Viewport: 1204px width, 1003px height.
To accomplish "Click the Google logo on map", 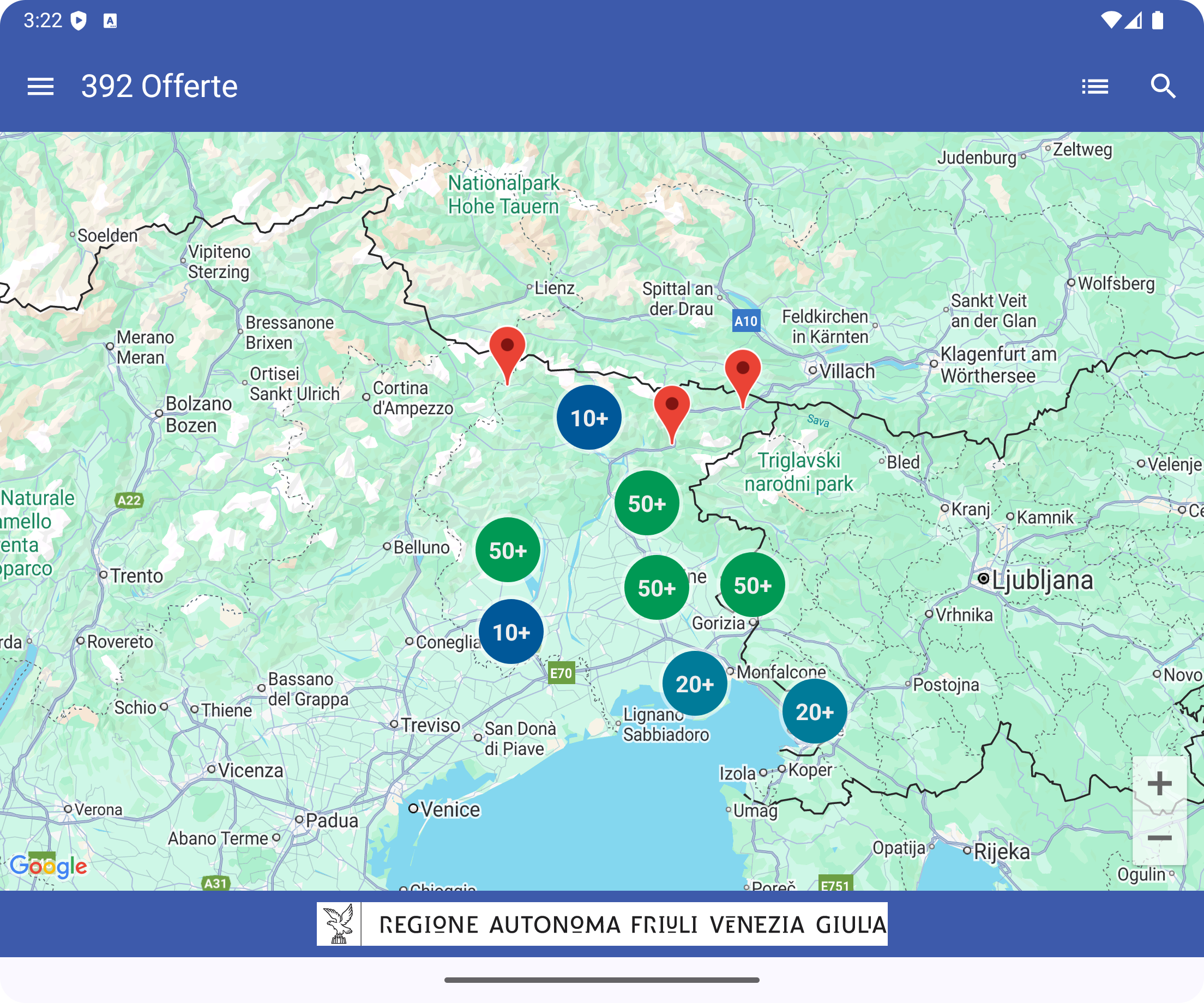I will click(49, 866).
